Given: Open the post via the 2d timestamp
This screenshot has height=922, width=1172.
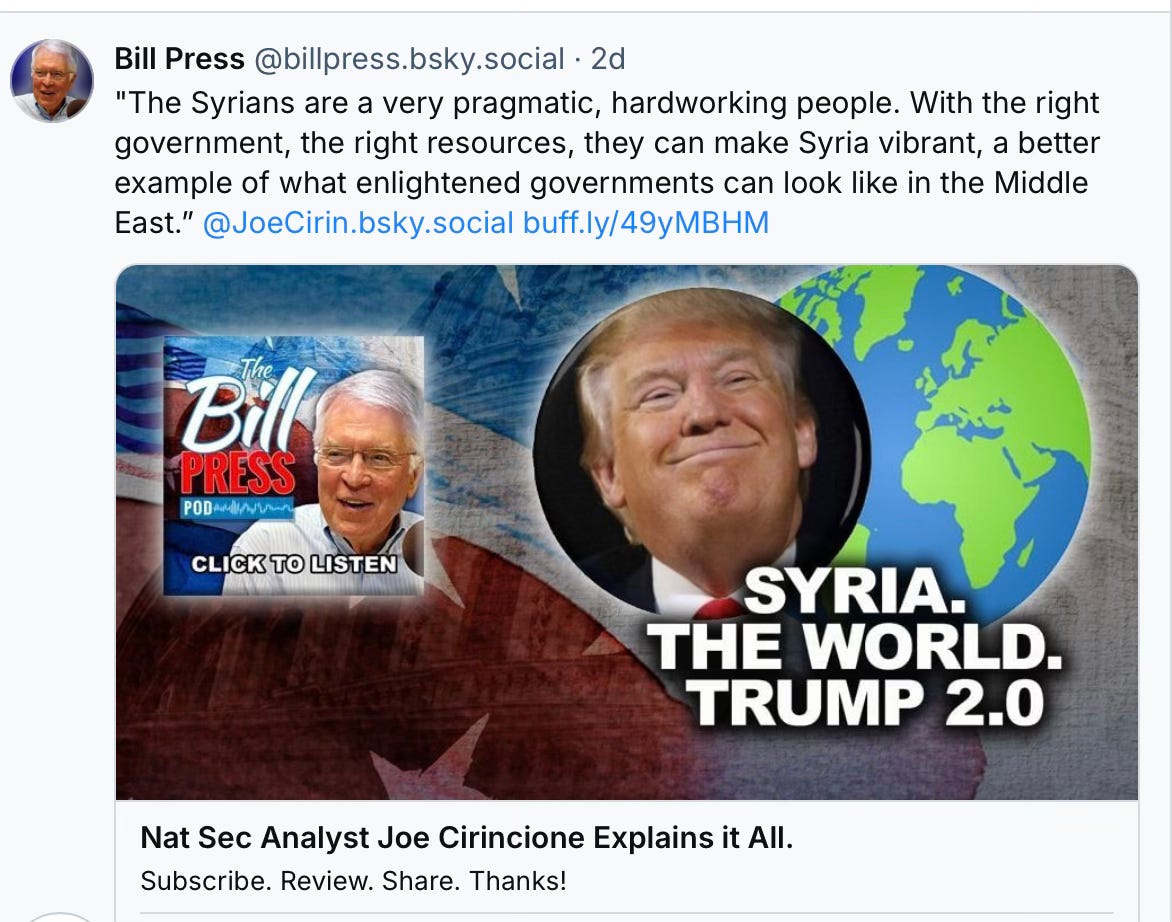Looking at the screenshot, I should pyautogui.click(x=608, y=59).
